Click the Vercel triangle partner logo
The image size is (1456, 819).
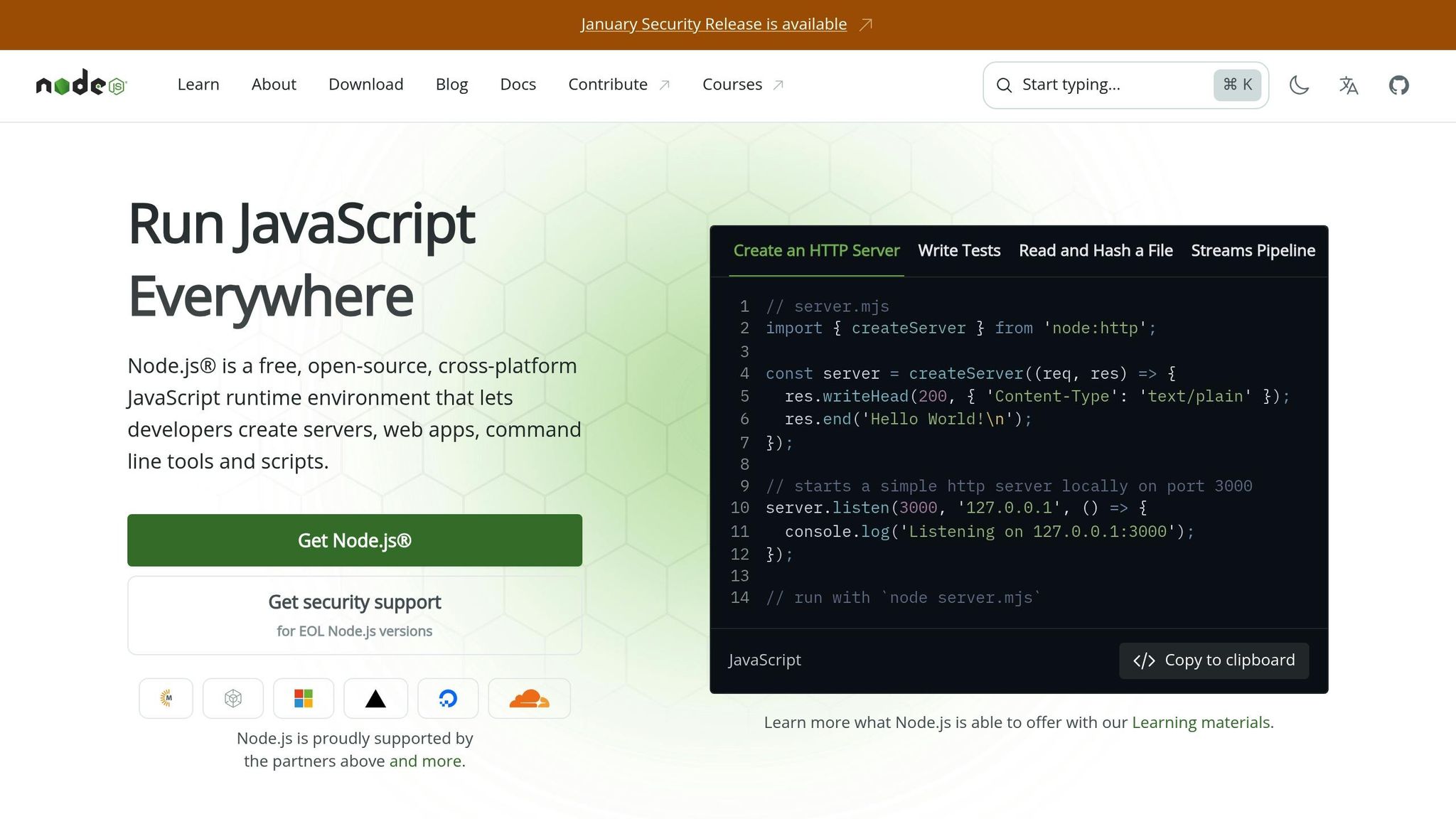(375, 698)
